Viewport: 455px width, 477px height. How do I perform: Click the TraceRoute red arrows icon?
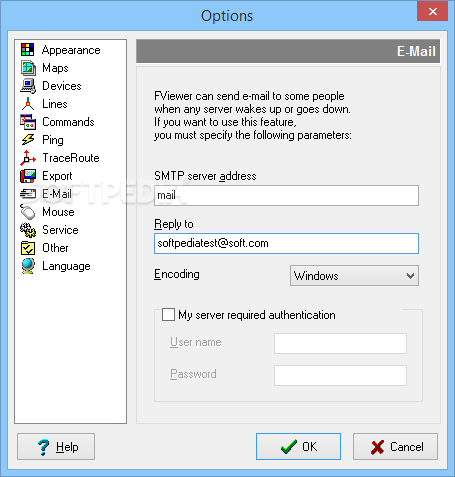coord(28,158)
